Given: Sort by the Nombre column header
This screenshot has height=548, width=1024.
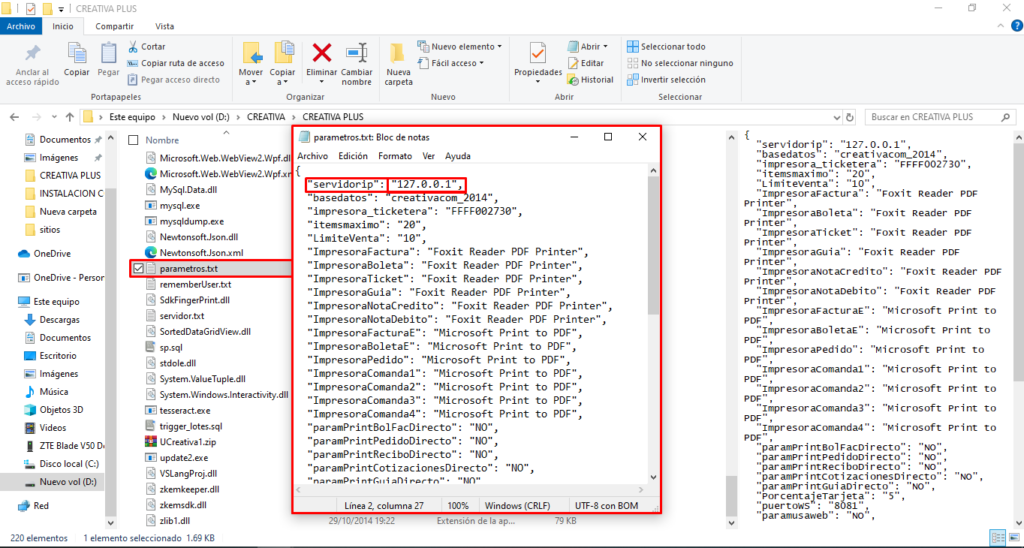Looking at the screenshot, I should [162, 140].
